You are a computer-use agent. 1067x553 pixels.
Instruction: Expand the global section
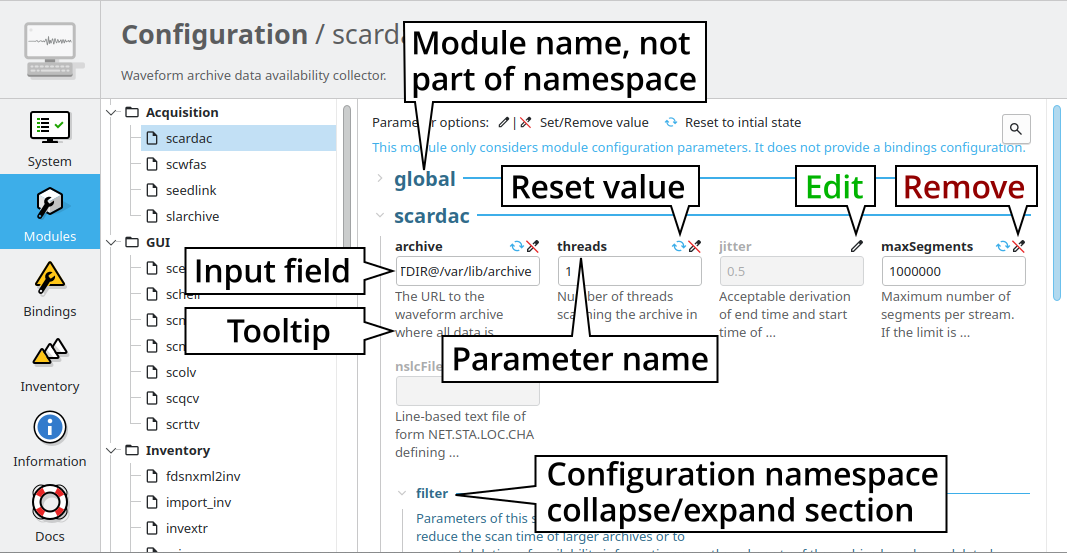click(x=380, y=179)
